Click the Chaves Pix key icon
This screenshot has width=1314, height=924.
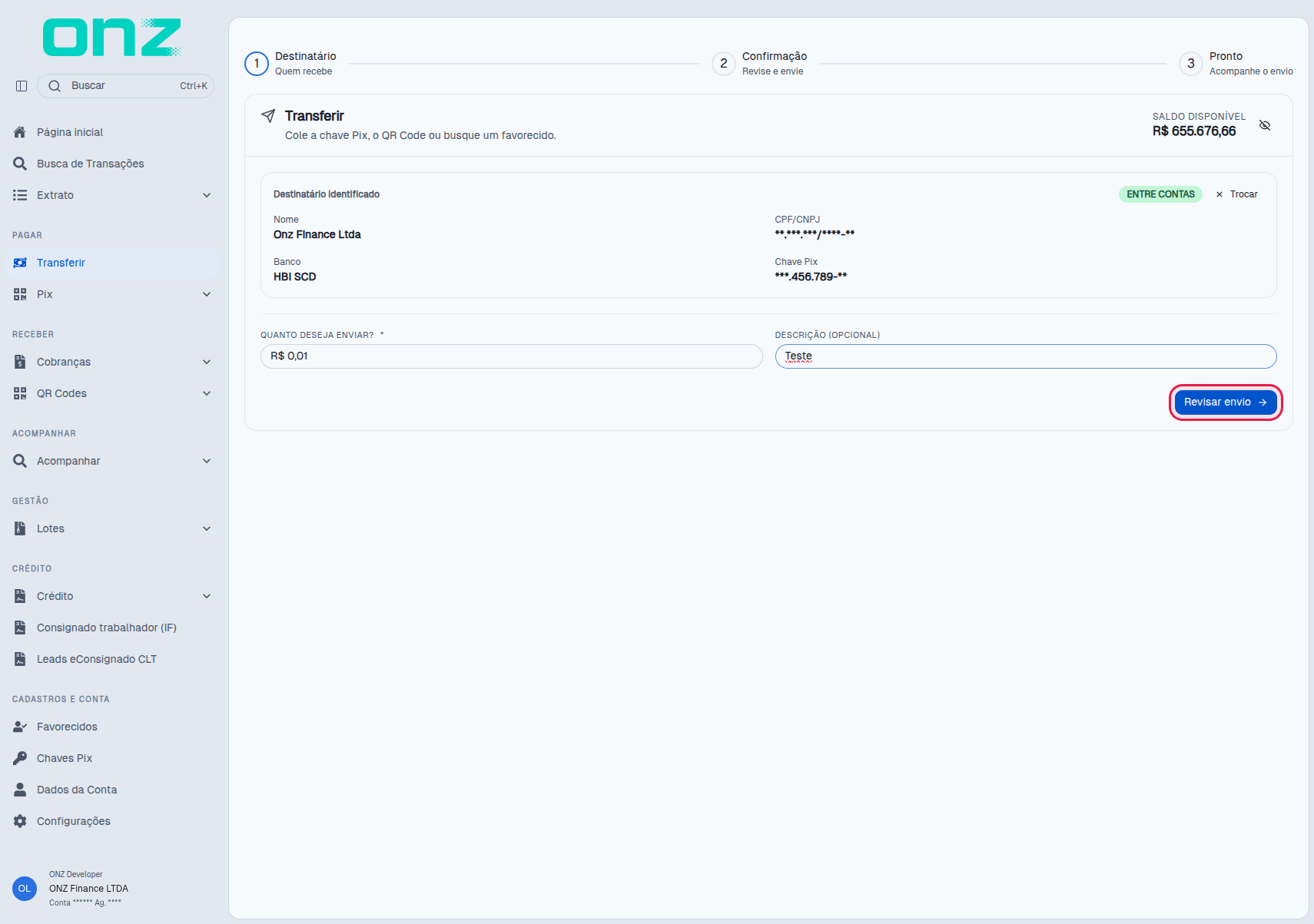(20, 758)
